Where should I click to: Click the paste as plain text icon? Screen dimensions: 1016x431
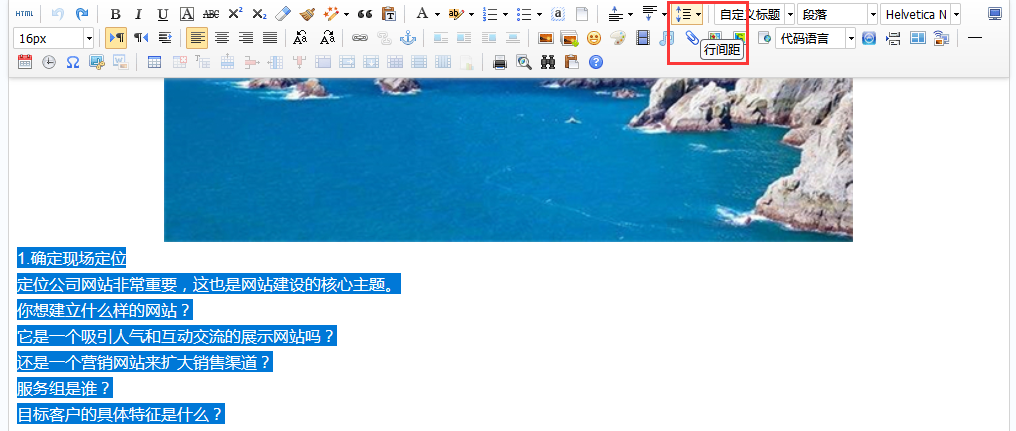point(389,14)
